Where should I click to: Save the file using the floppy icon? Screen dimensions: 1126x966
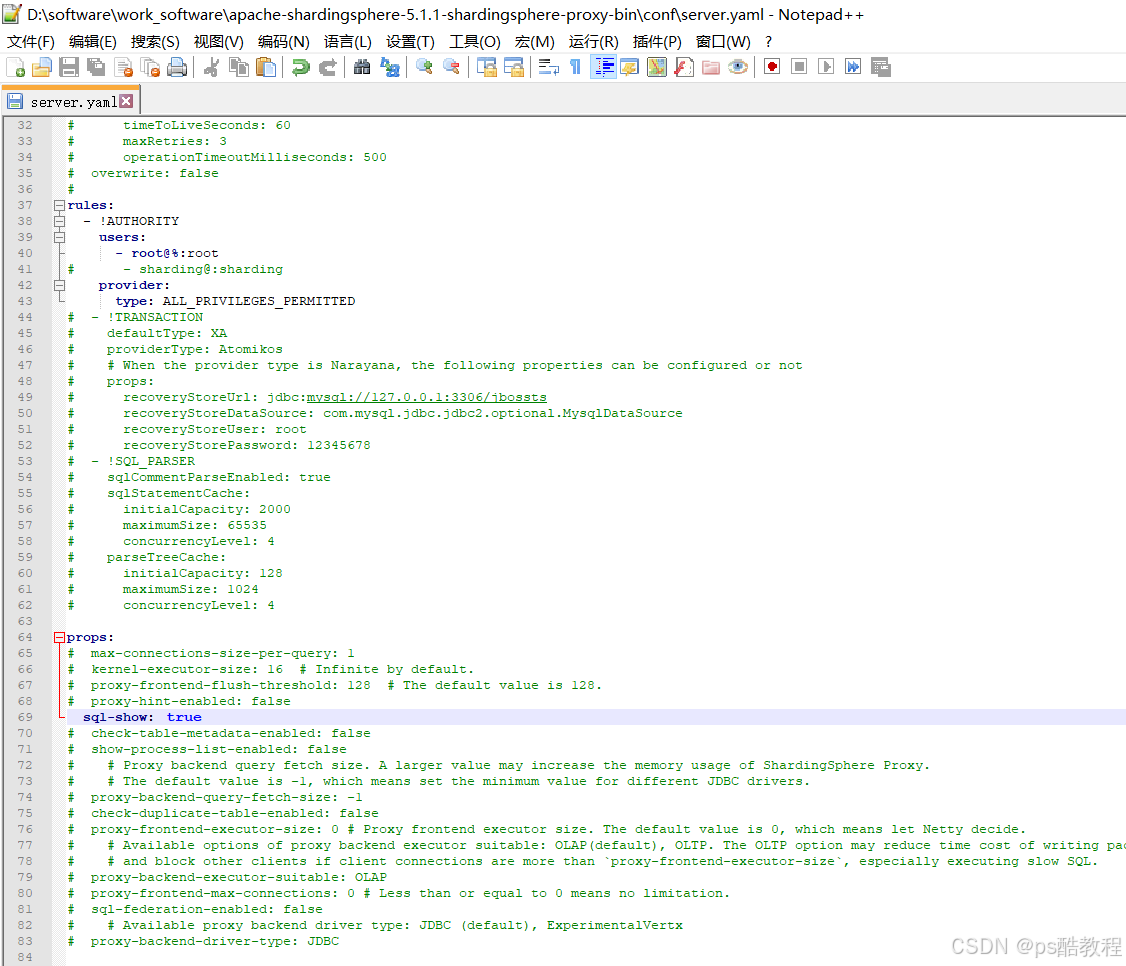pyautogui.click(x=69, y=68)
